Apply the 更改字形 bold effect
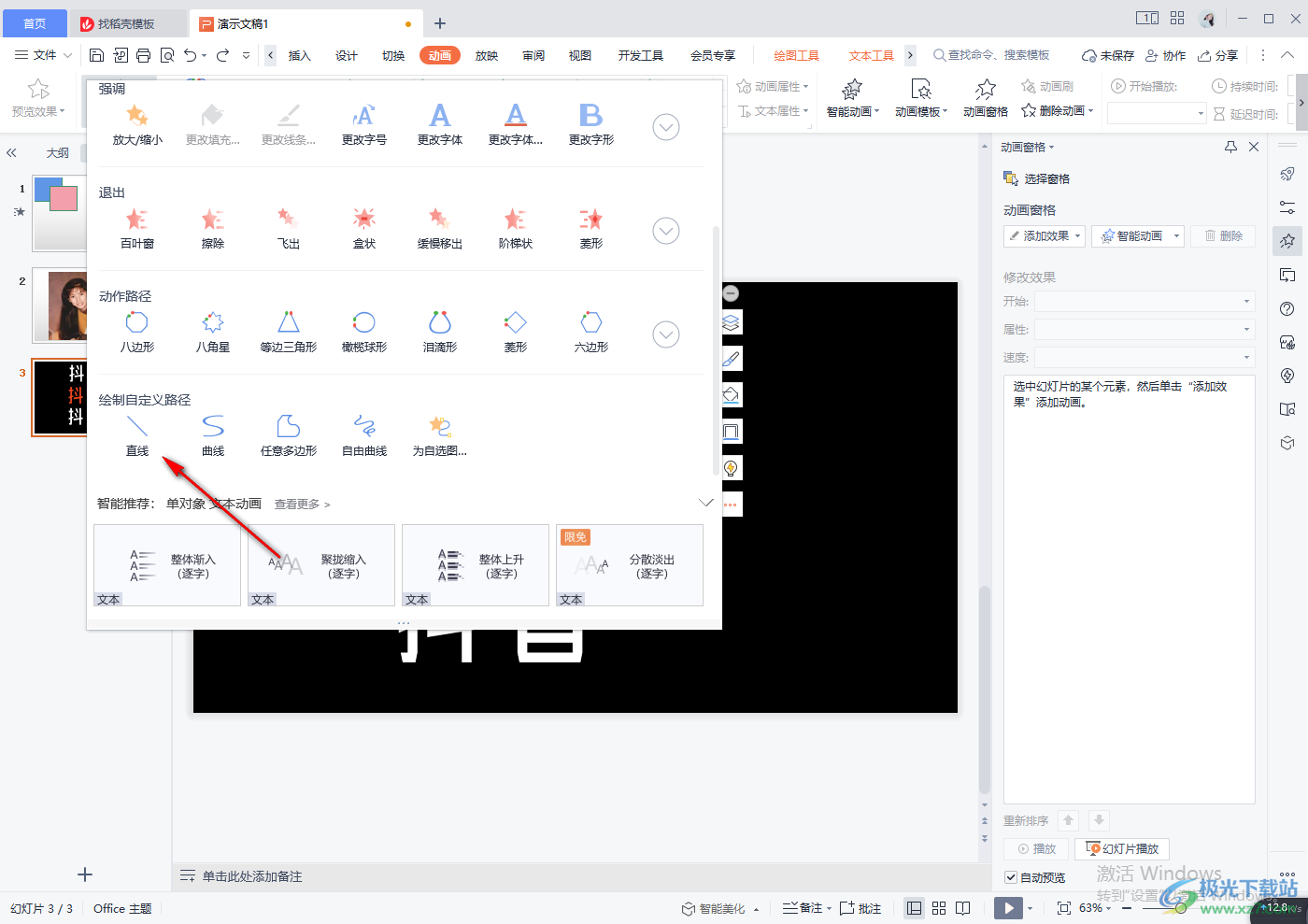 [x=590, y=125]
